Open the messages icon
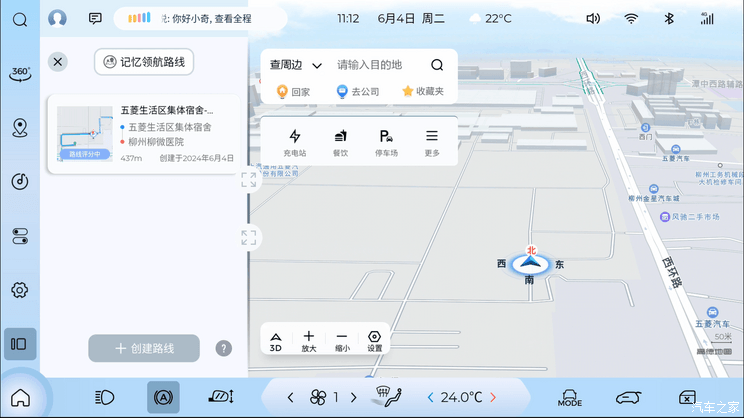744x418 pixels. point(95,19)
